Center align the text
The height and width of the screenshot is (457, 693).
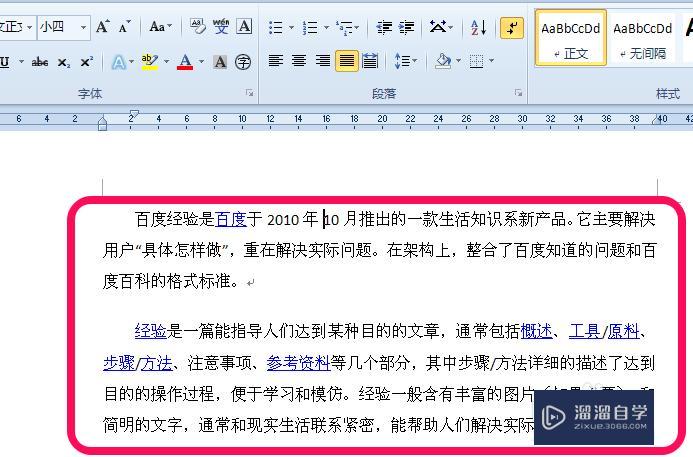299,61
